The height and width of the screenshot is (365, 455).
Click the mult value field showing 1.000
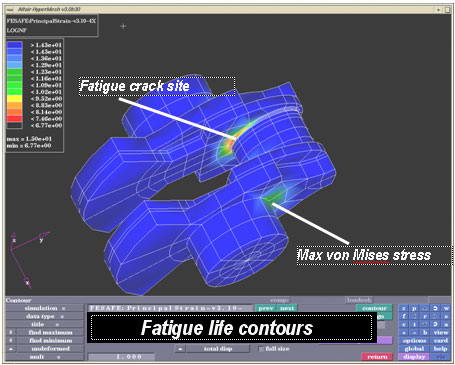click(121, 357)
